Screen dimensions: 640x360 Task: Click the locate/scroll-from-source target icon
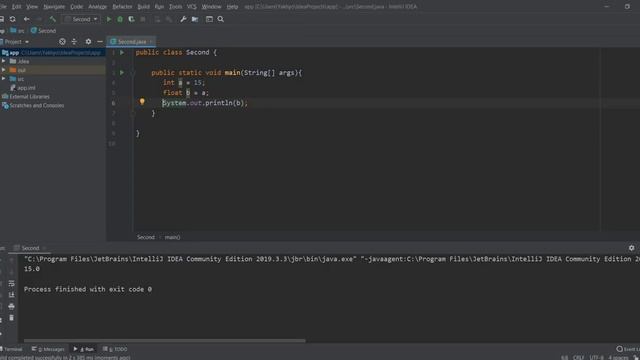click(62, 42)
